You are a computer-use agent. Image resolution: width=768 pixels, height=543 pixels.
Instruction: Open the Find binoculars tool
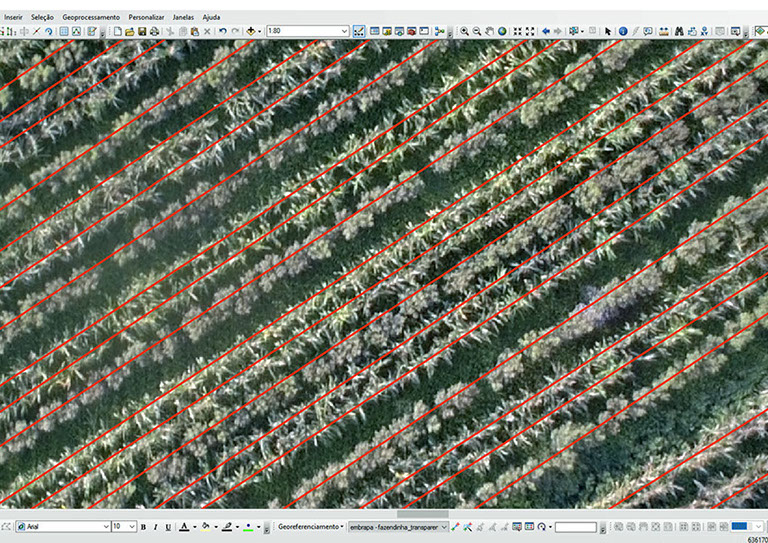(x=679, y=32)
